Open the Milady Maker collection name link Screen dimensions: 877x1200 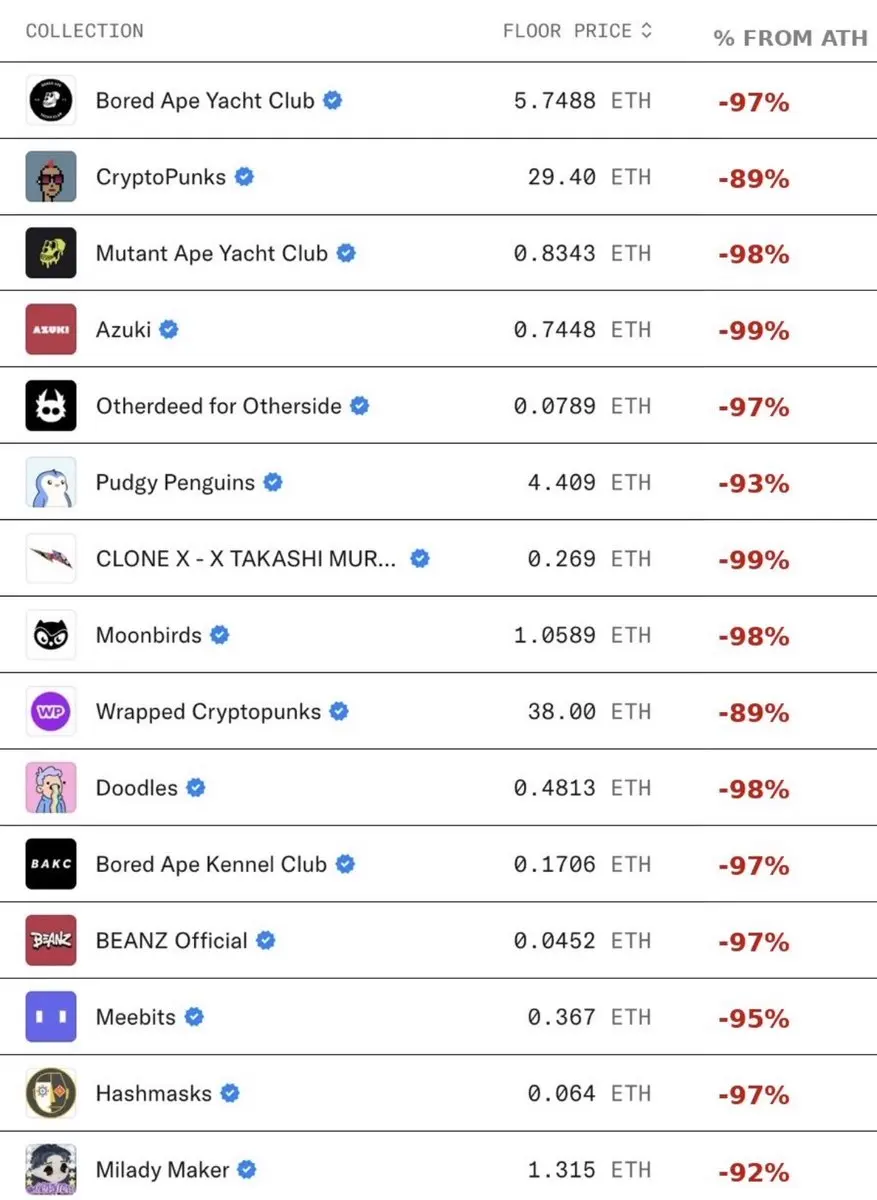click(163, 1170)
